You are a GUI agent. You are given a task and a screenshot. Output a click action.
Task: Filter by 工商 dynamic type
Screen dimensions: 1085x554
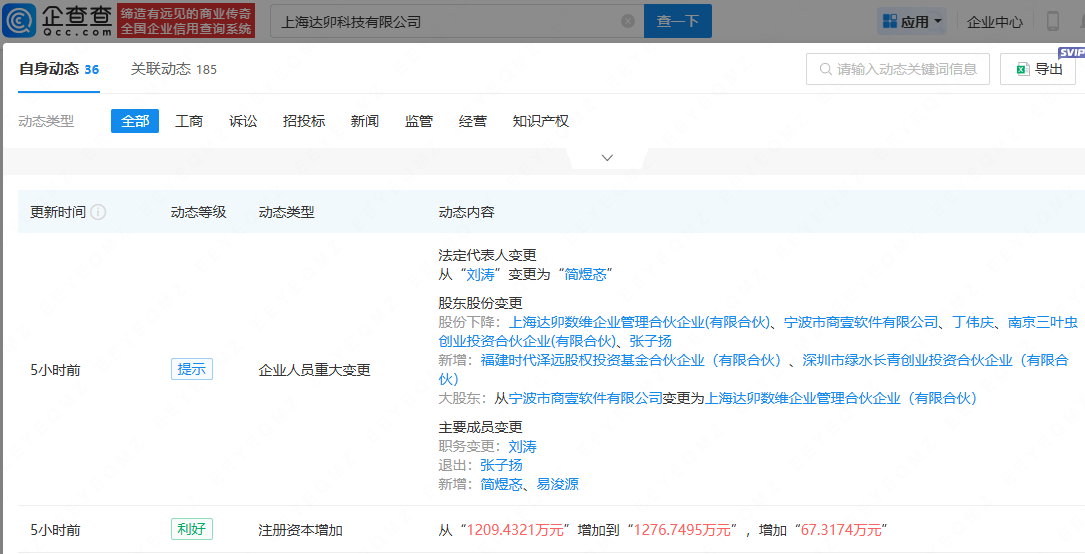(x=189, y=121)
